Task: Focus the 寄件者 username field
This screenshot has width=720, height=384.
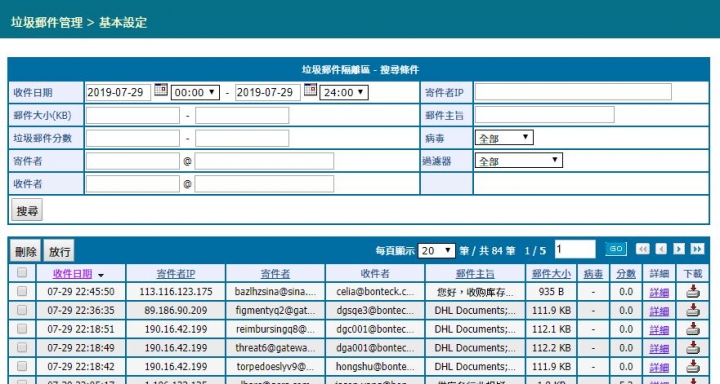Action: pos(133,161)
